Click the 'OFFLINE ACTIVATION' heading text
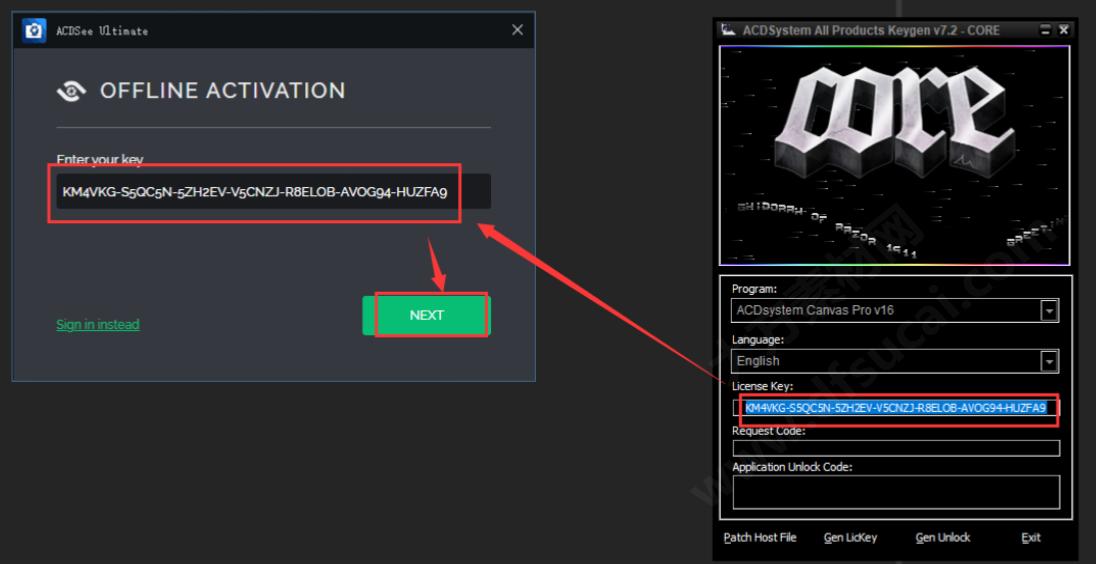 click(x=222, y=91)
